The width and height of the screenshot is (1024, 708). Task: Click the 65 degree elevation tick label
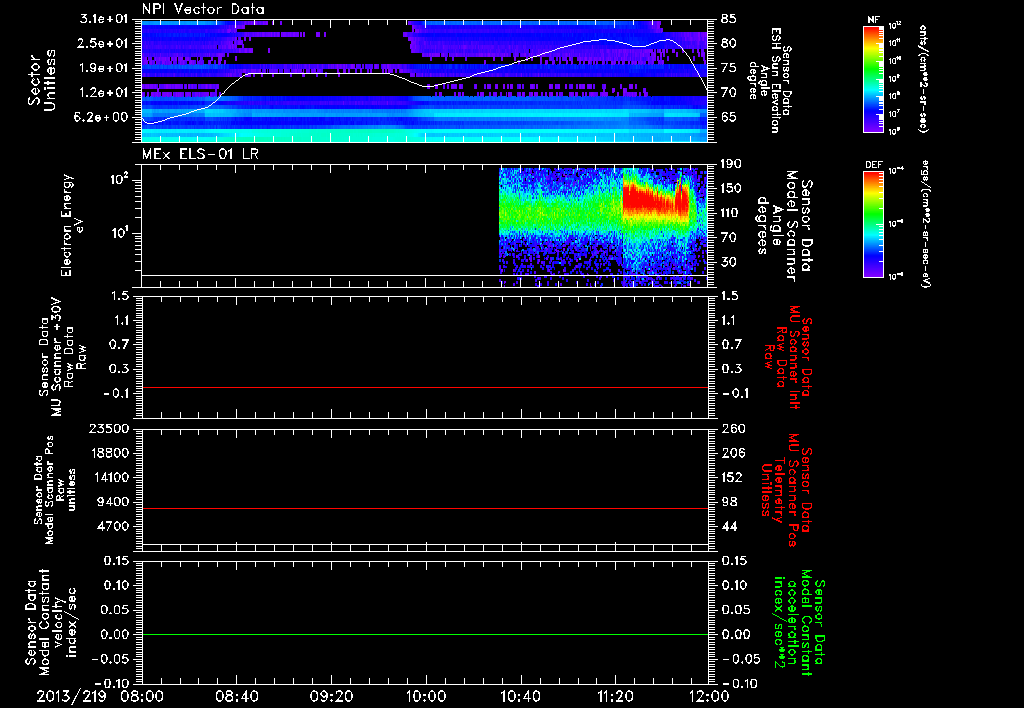click(728, 117)
